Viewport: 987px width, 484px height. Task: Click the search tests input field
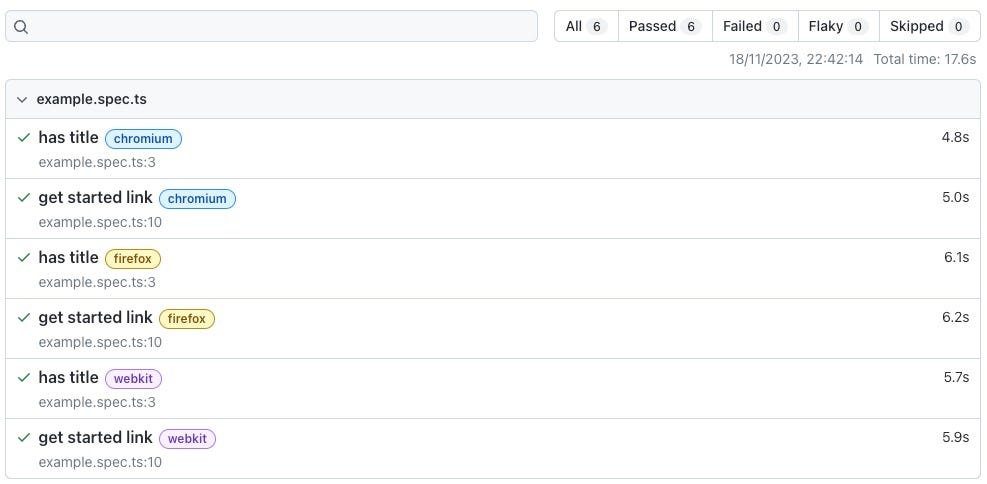coord(271,26)
